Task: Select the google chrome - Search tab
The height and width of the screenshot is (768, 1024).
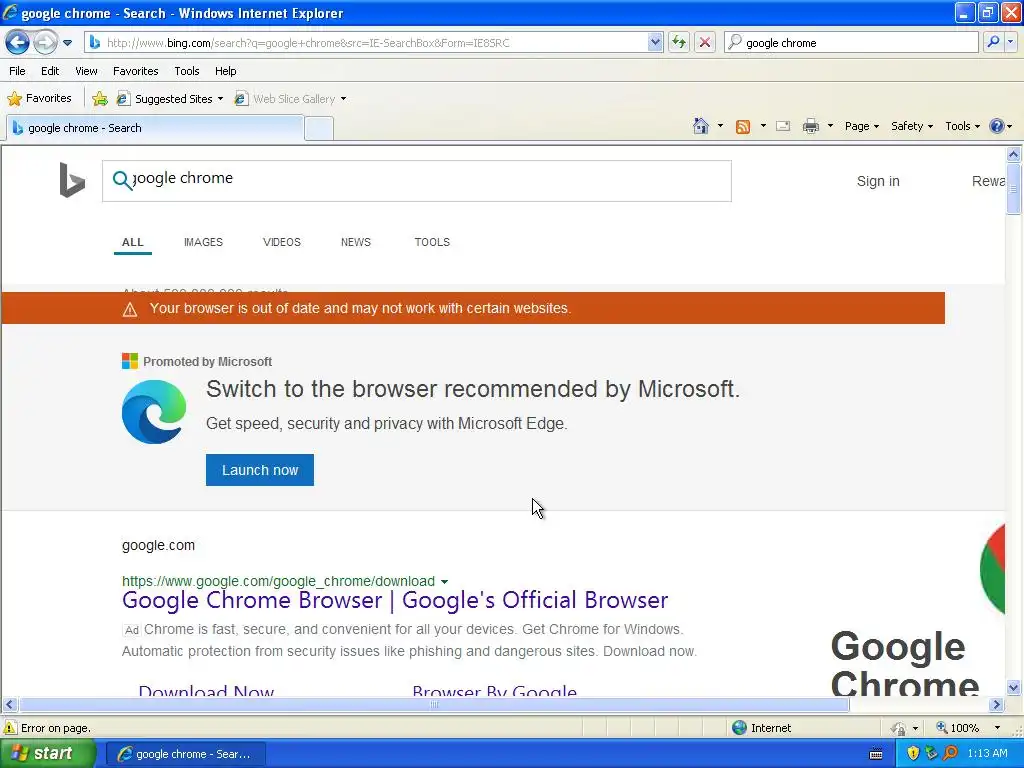Action: click(155, 128)
